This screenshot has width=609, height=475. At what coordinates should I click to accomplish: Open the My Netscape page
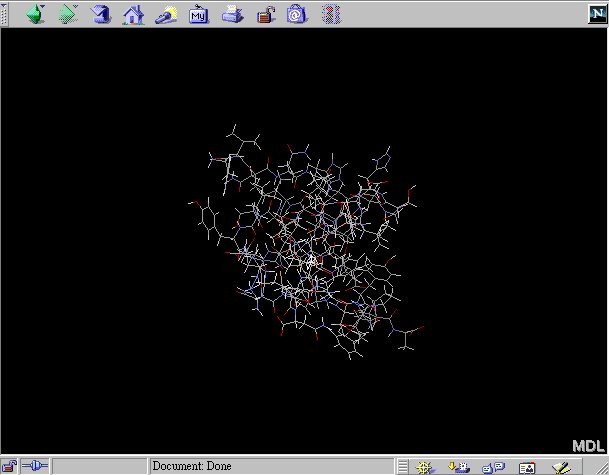(198, 14)
